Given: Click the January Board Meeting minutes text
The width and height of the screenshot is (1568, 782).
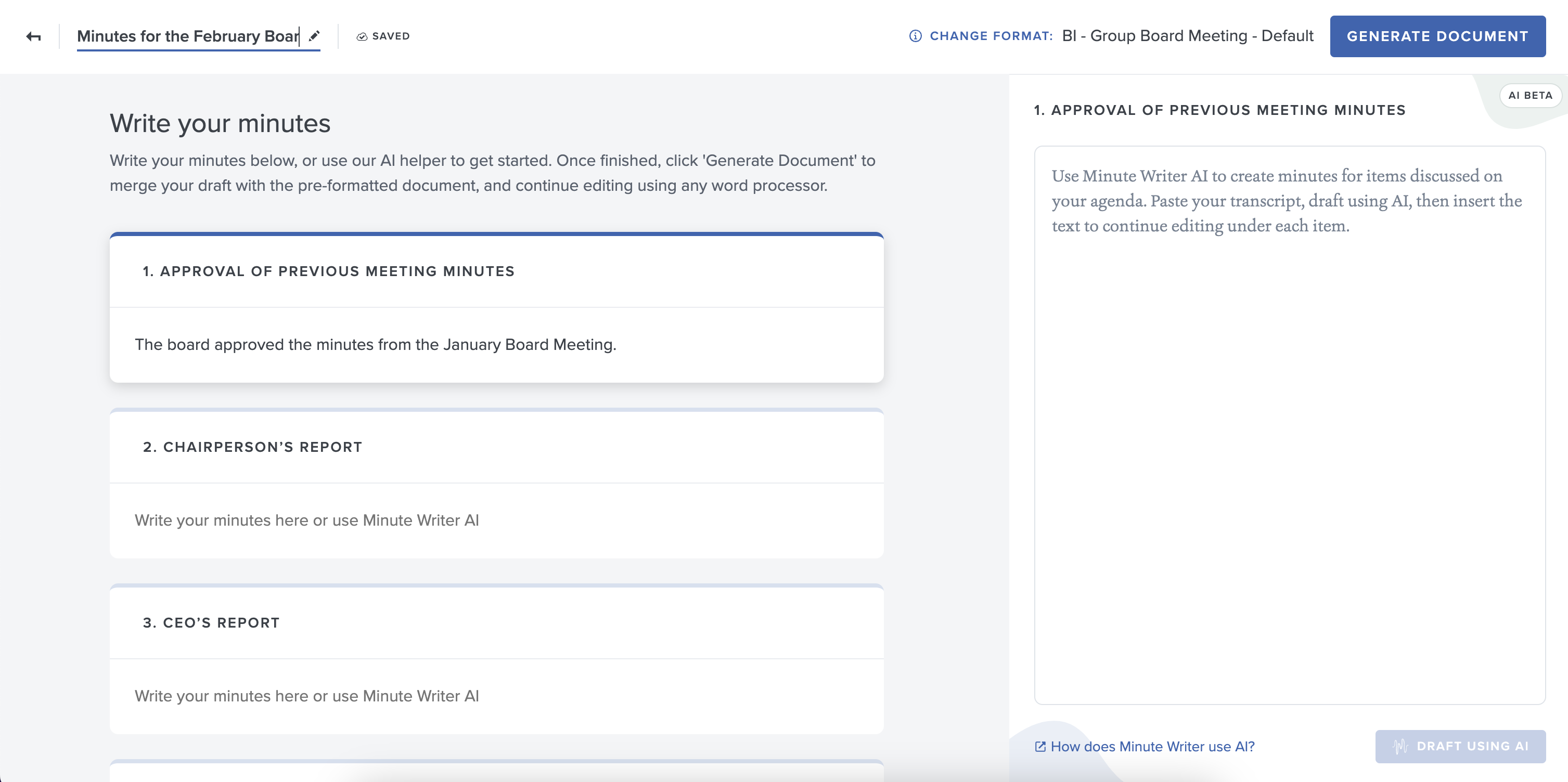Looking at the screenshot, I should point(375,344).
